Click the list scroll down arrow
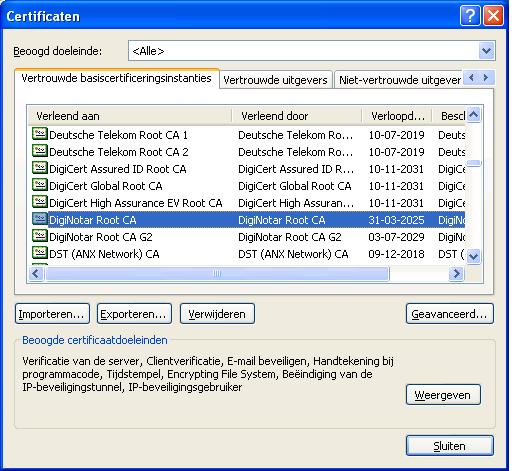The height and width of the screenshot is (471, 512). 474,256
